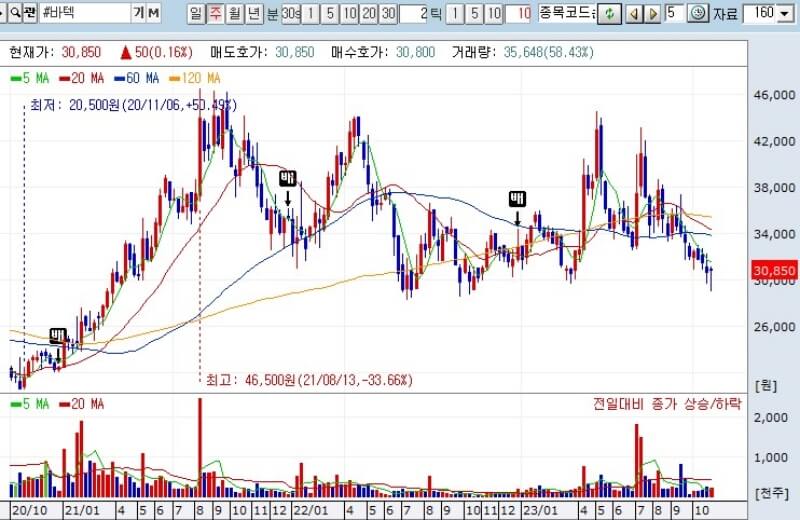This screenshot has width=800, height=520.
Task: Click the 23/01 date axis label
Action: pos(541,511)
